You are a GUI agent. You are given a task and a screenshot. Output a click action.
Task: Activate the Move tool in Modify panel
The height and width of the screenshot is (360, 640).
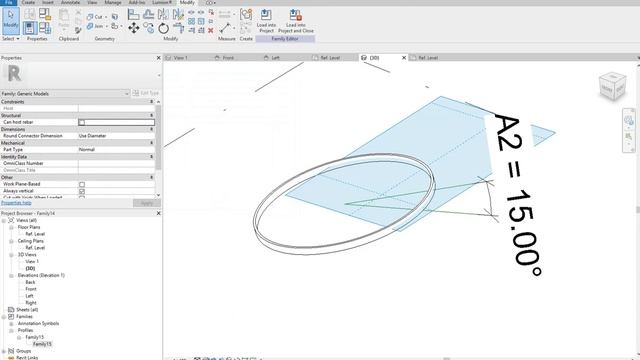pos(133,28)
